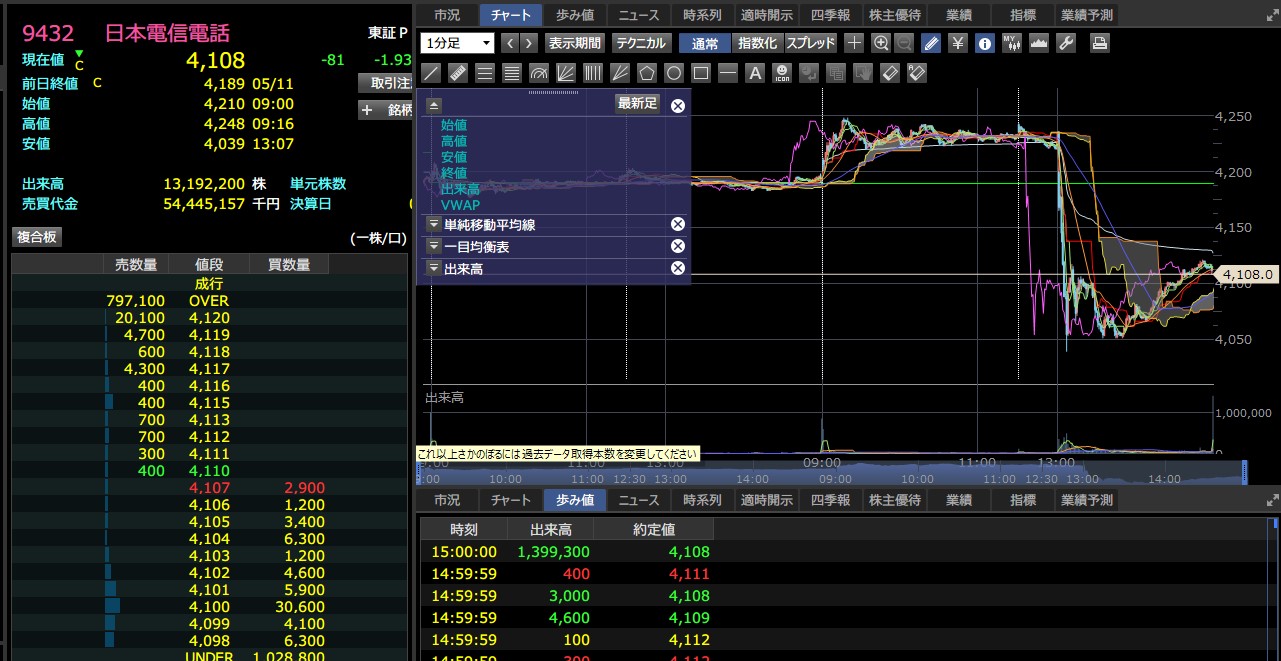
Task: Maximize the lower 歩み値 panel
Action: [1272, 500]
